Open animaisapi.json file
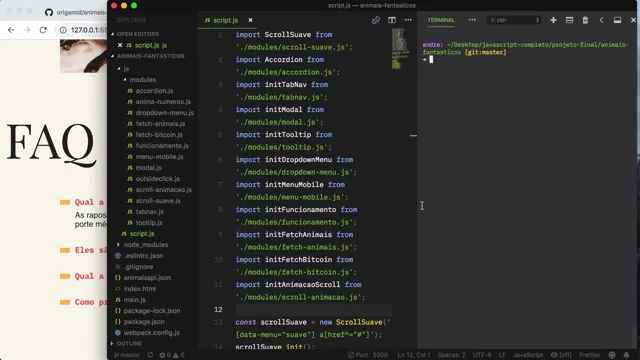This screenshot has height=360, width=640. tap(143, 278)
